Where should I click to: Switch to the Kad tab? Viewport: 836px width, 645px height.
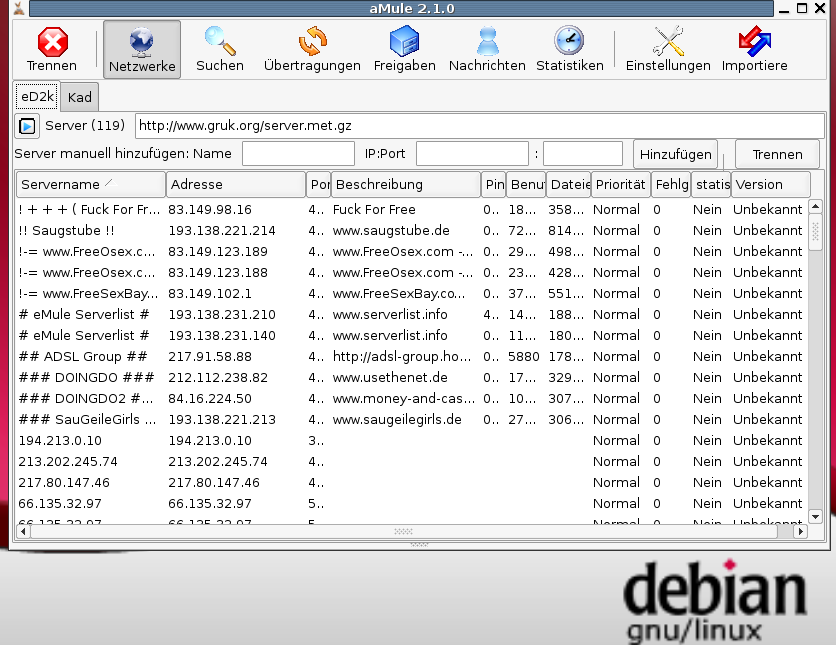click(79, 97)
